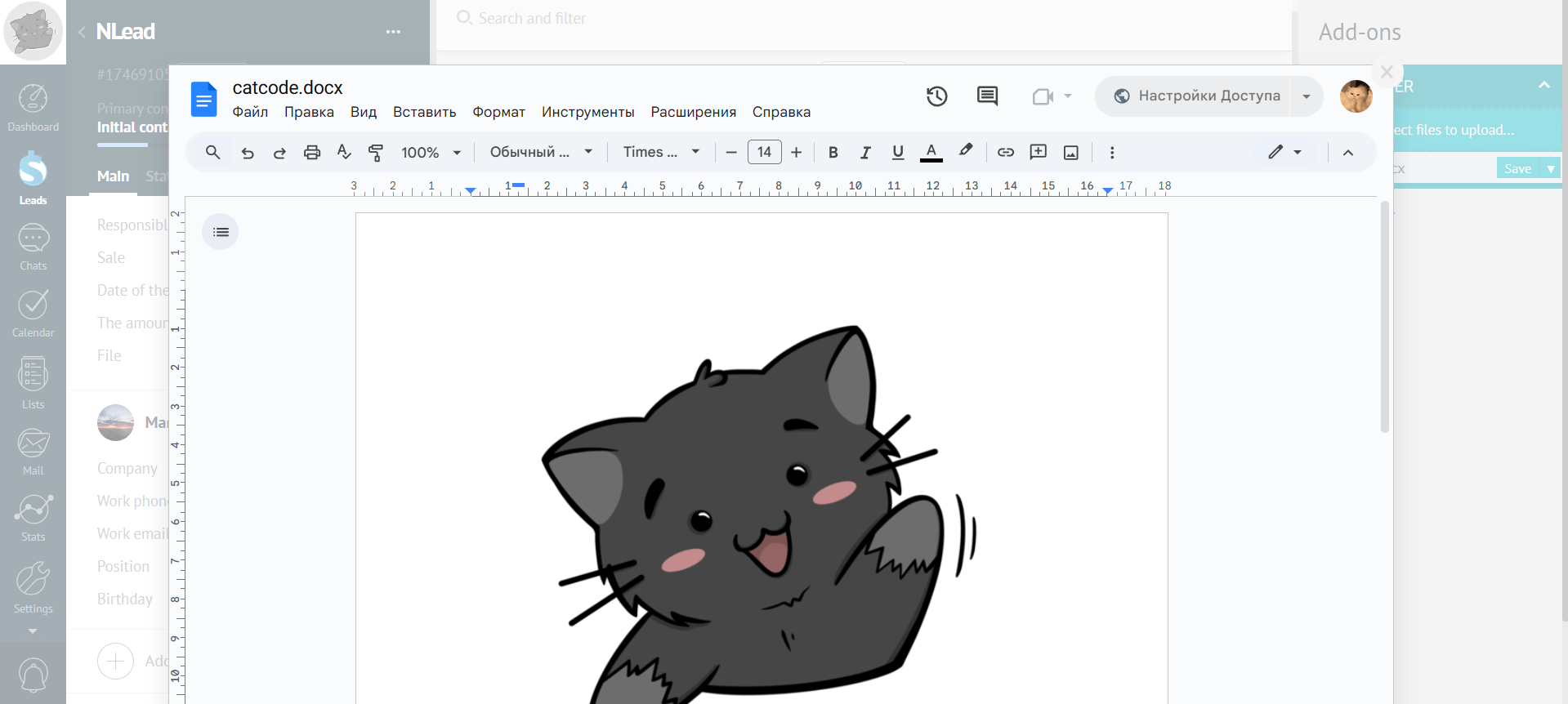Open the comments panel icon
This screenshot has width=1568, height=704.
point(987,96)
